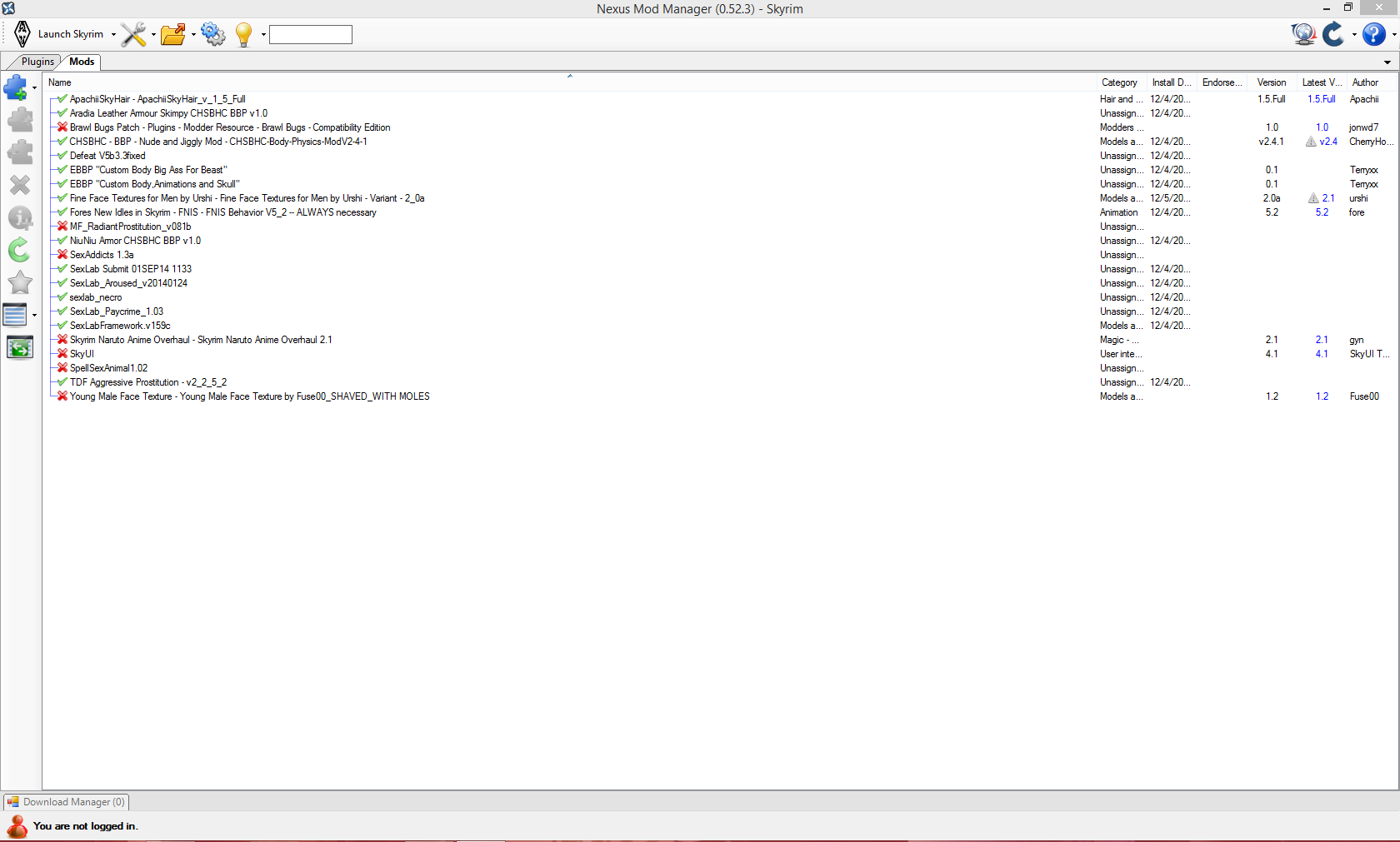Click the latest version link 5.2

coord(1322,212)
